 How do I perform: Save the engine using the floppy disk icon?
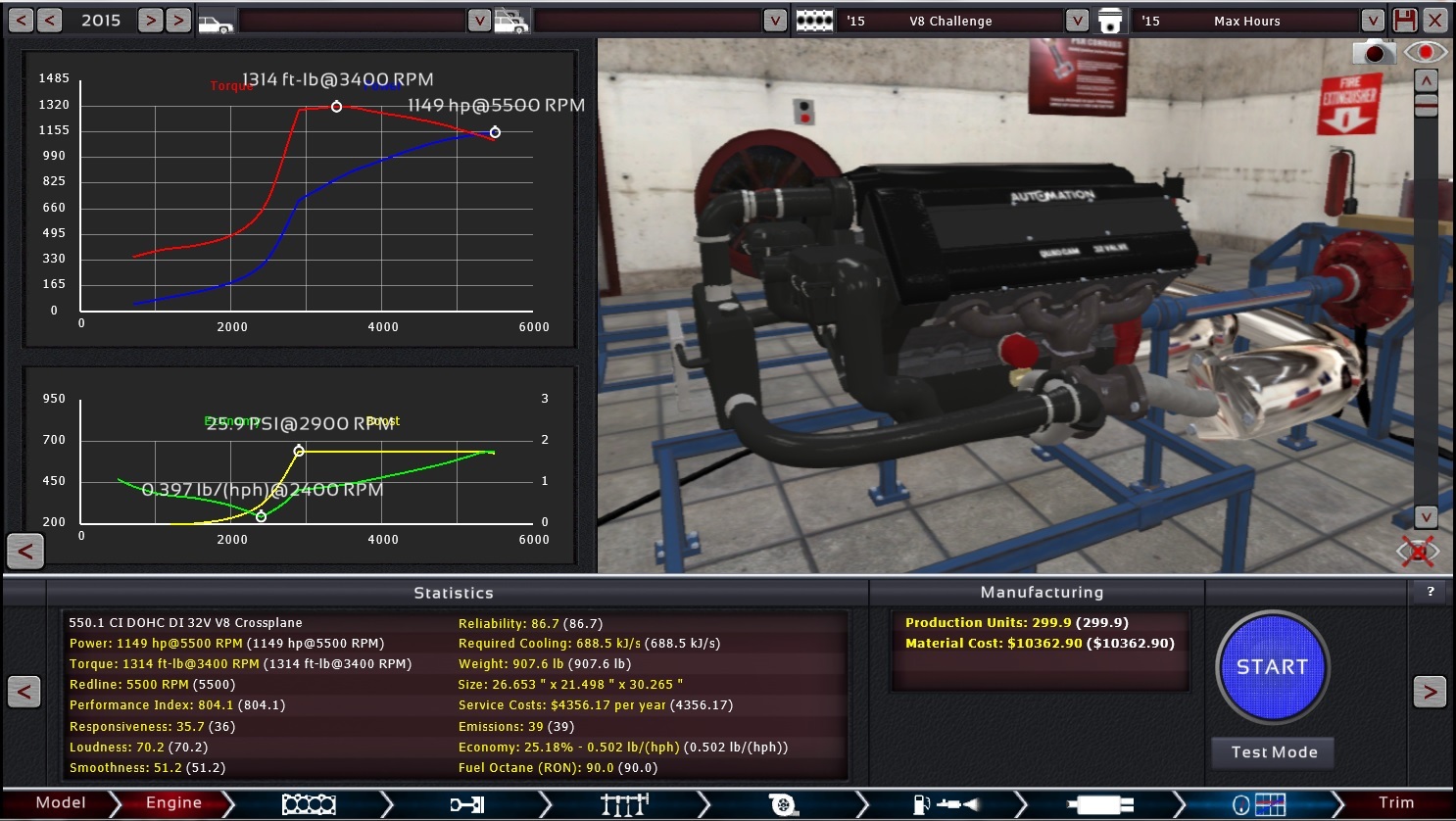[1405, 20]
